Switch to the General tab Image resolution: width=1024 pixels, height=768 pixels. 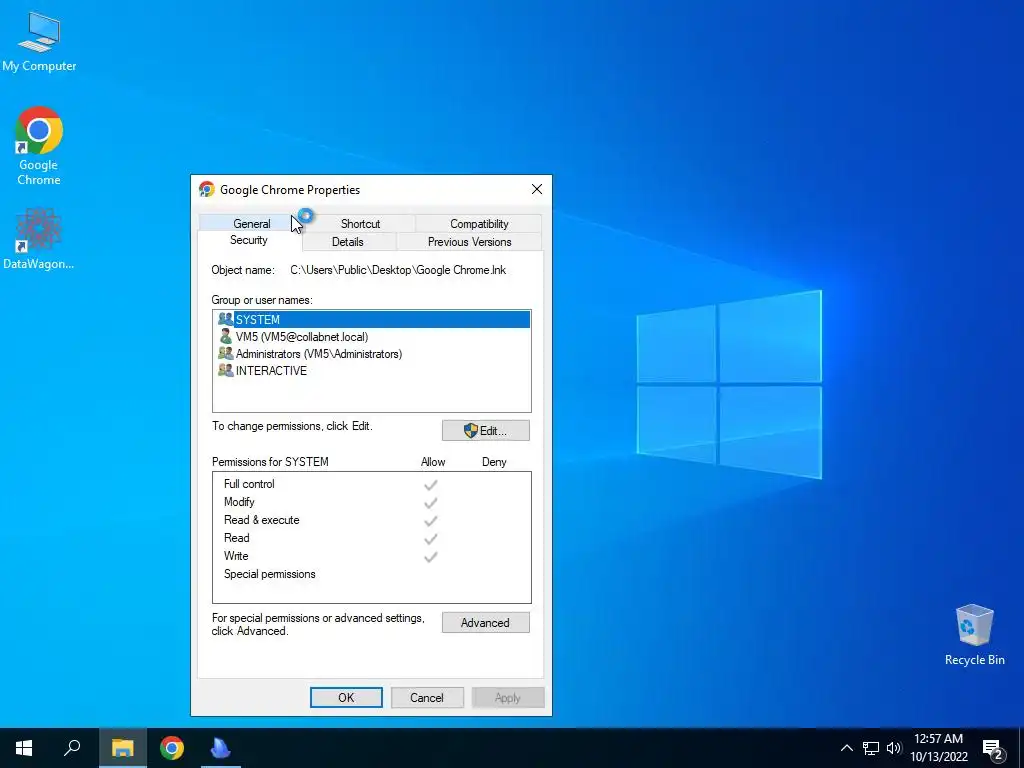tap(251, 223)
